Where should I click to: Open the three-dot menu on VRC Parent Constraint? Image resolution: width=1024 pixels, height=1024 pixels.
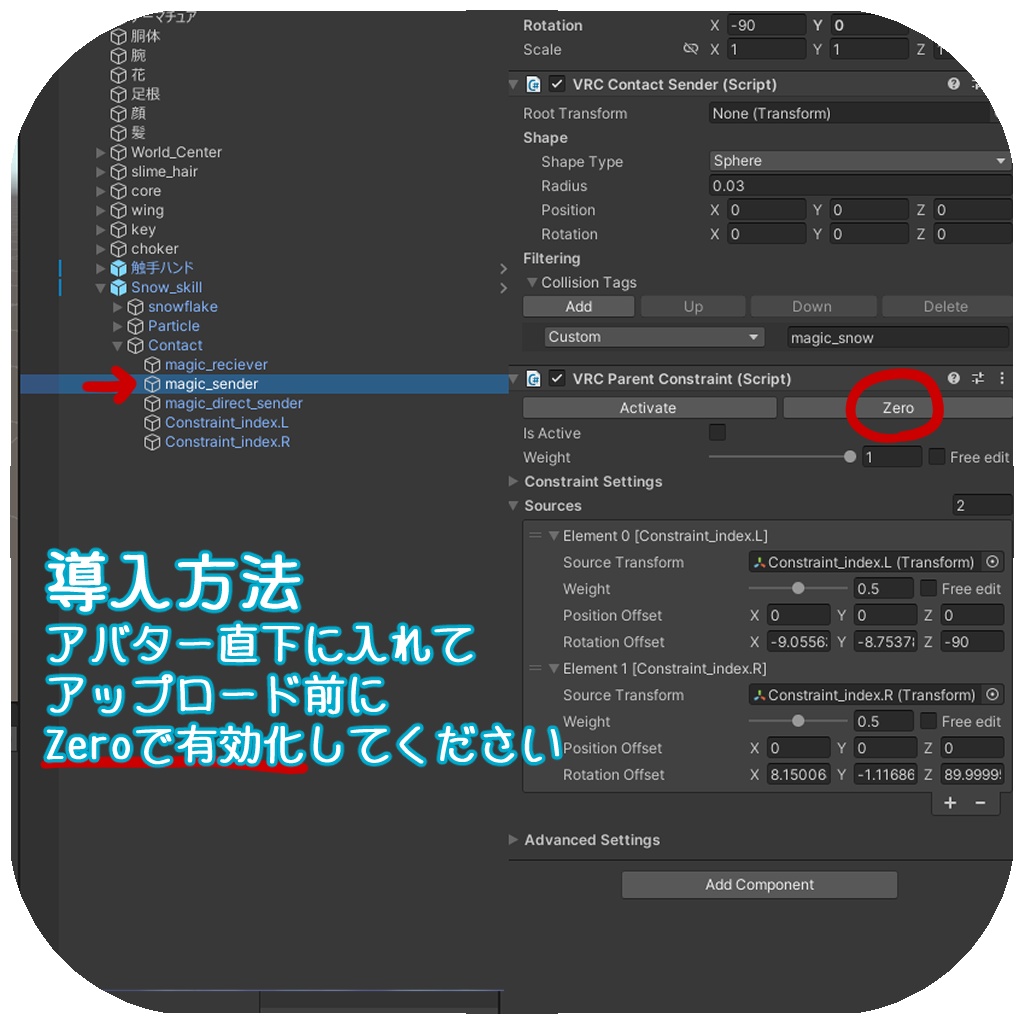point(1003,379)
